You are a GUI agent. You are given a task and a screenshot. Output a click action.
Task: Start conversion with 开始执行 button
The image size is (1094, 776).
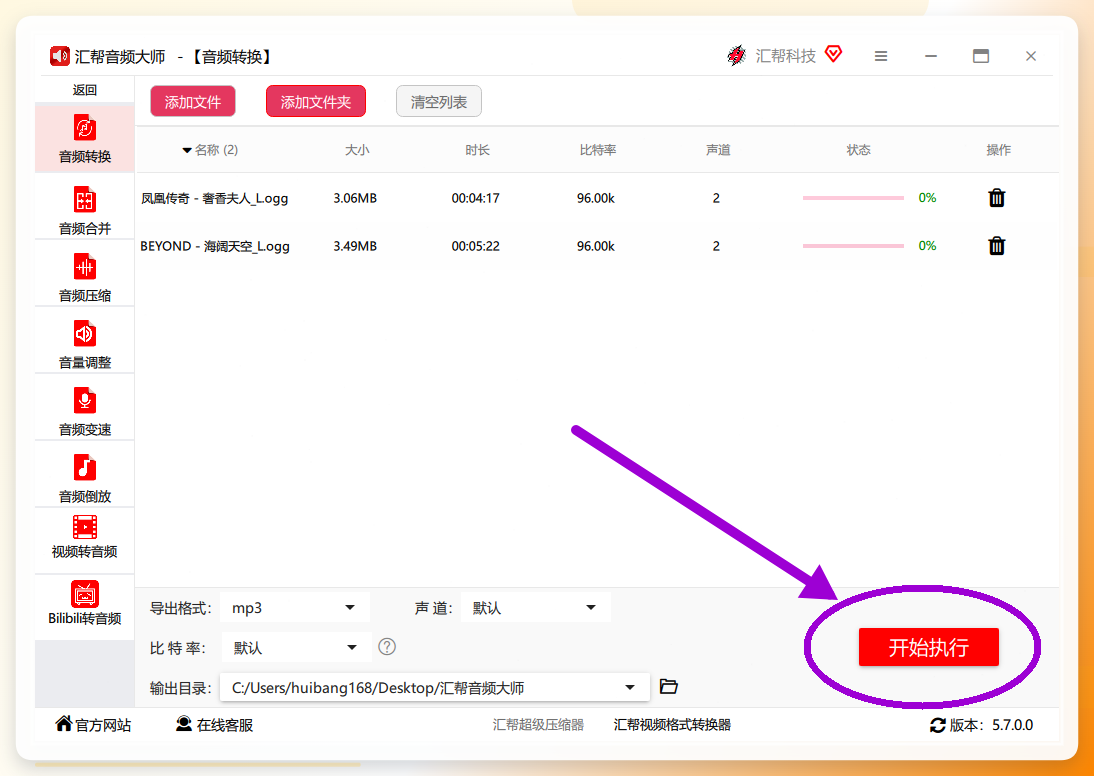929,647
